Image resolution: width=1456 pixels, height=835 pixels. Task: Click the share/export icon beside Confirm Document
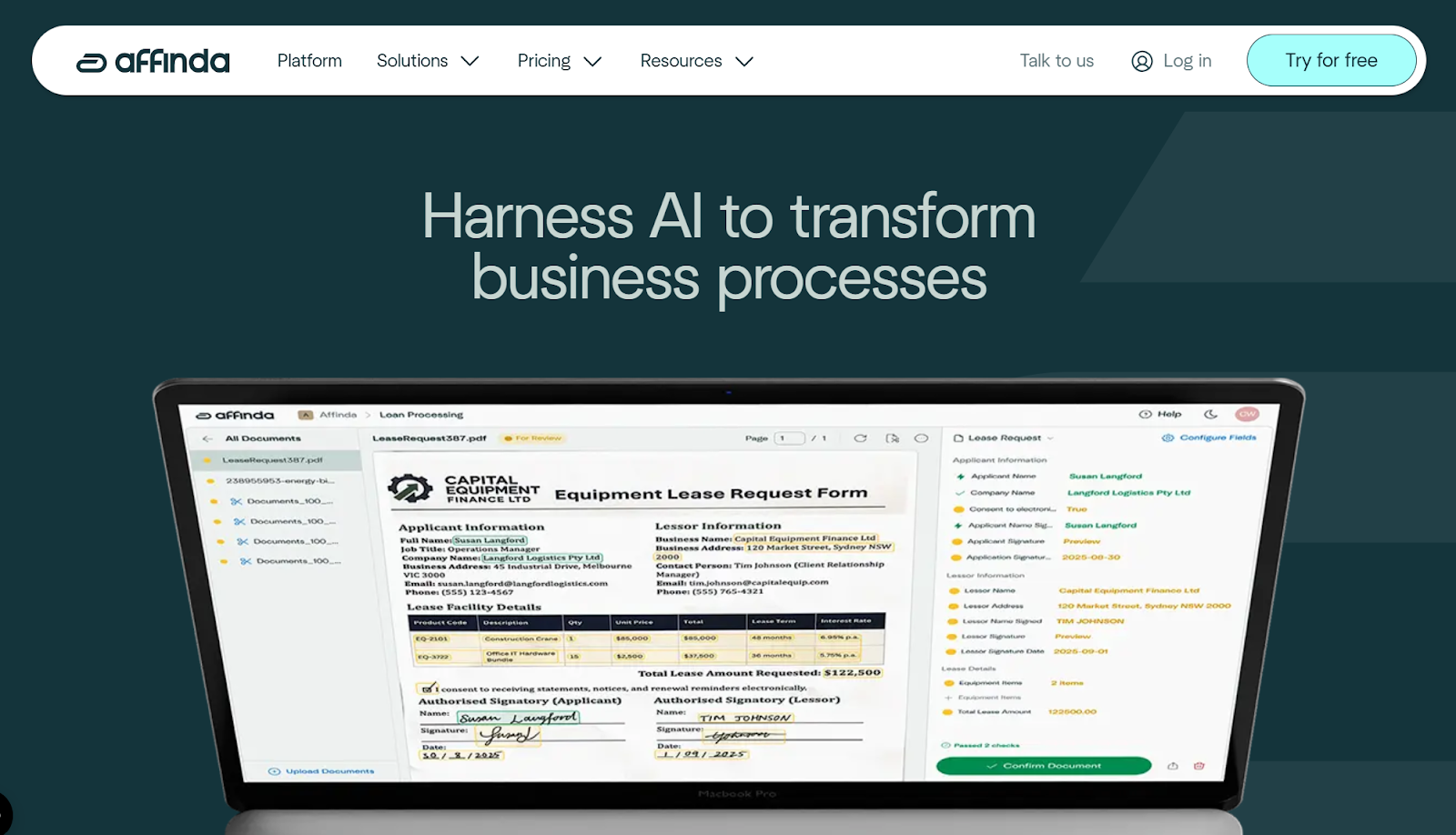1173,766
